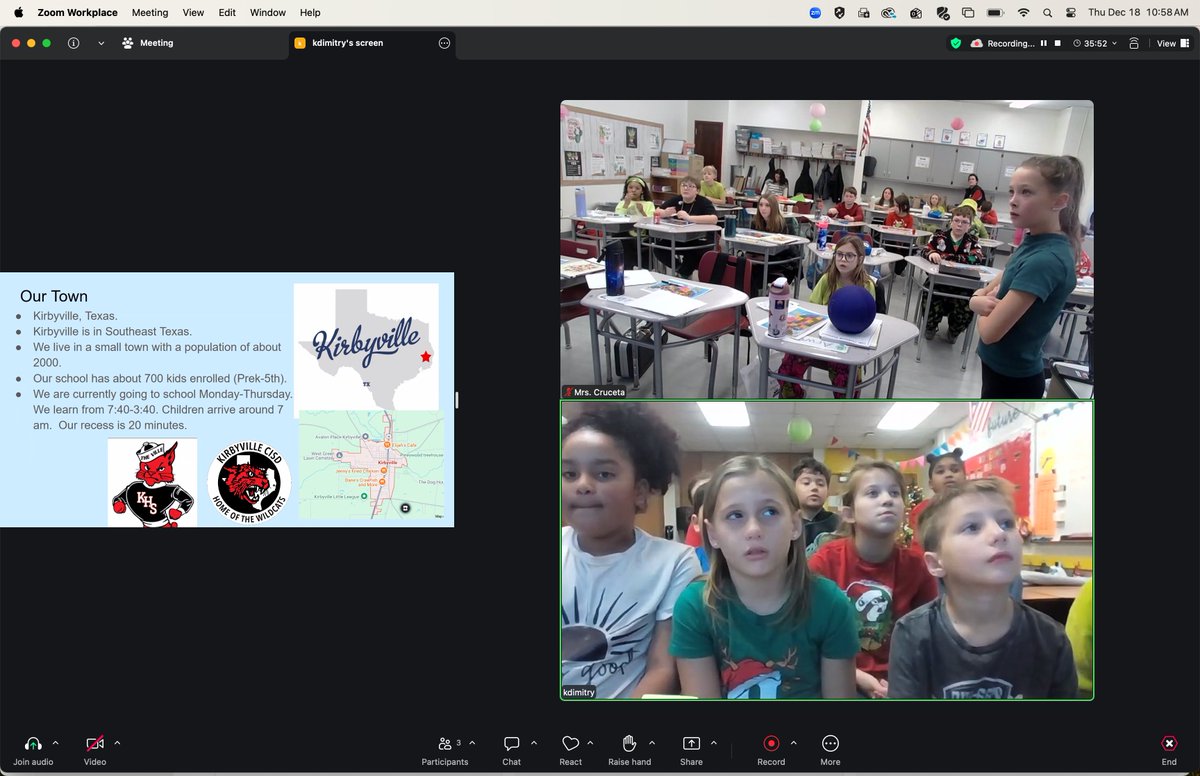Open more options on kdimitry's screen tab

pos(444,43)
